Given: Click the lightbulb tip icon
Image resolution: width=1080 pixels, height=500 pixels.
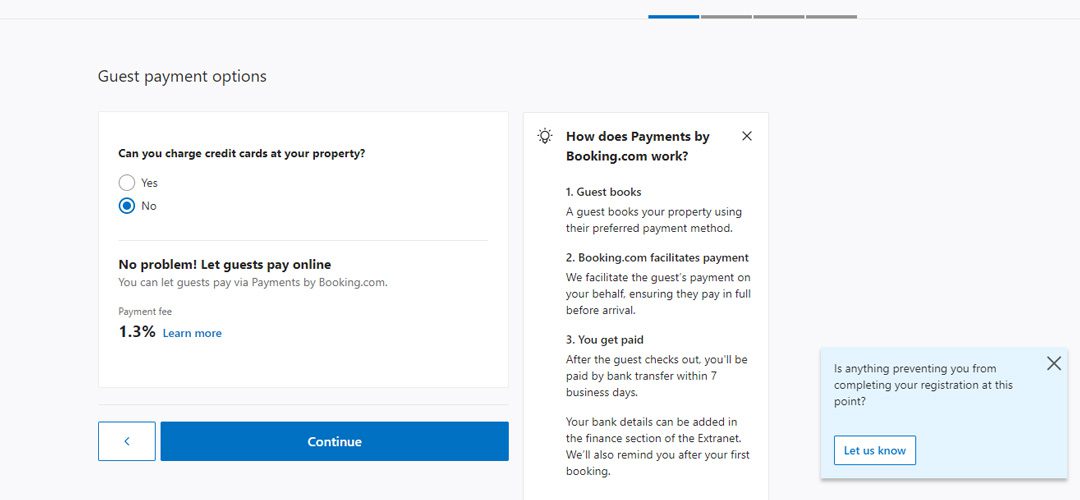Looking at the screenshot, I should [545, 136].
